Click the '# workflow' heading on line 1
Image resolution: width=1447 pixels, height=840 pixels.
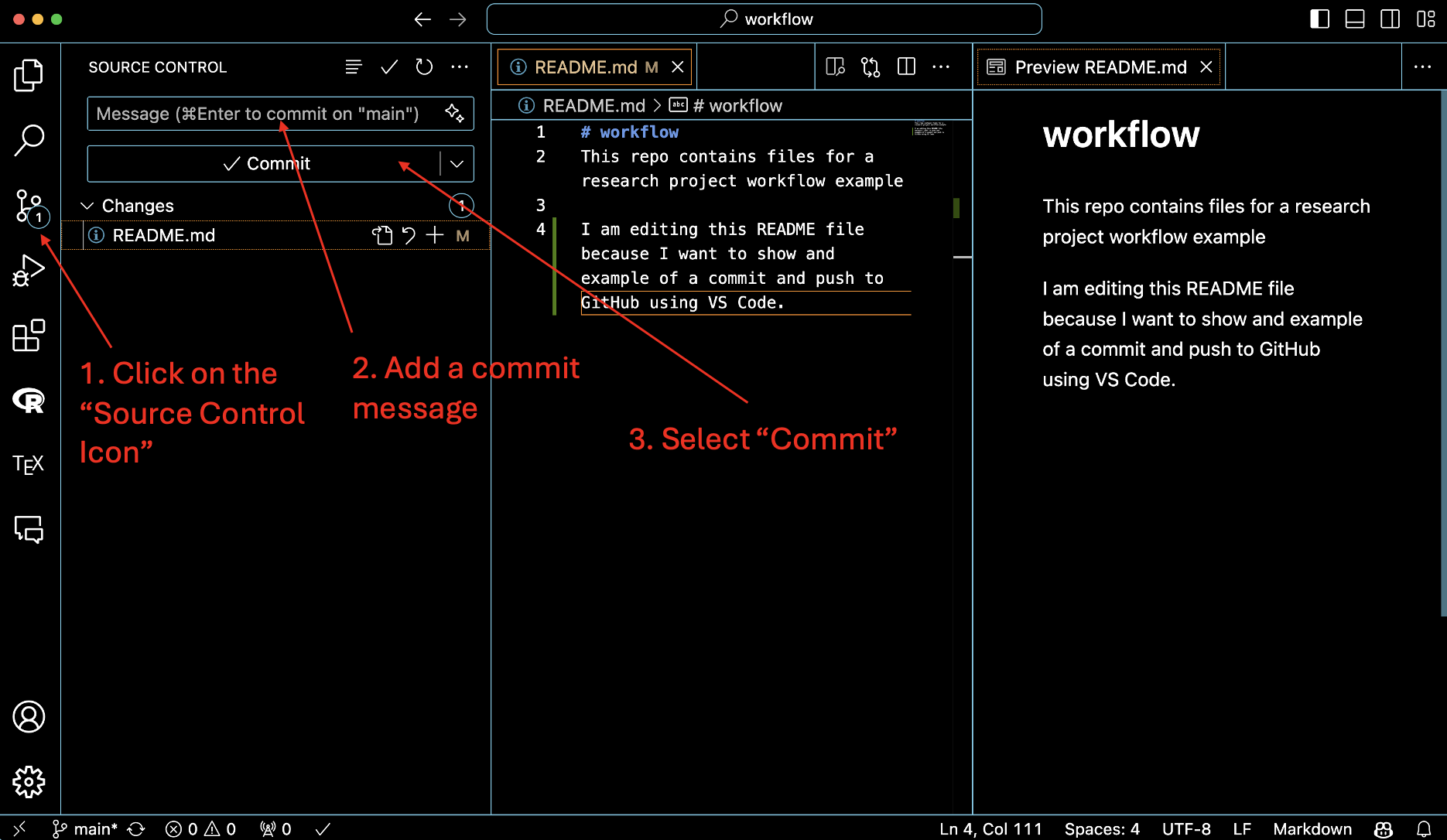pos(630,132)
